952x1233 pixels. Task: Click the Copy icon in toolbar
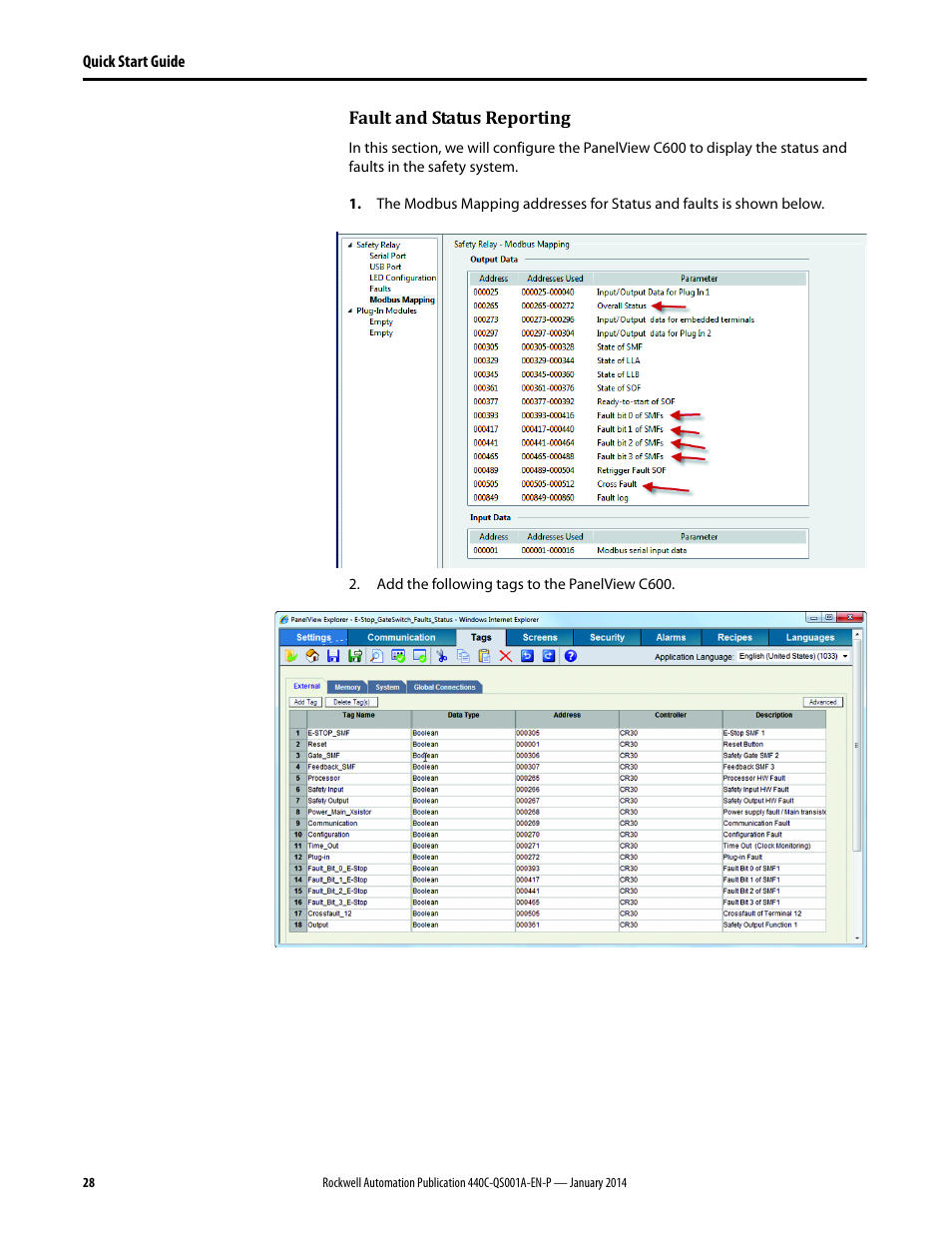pos(463,656)
